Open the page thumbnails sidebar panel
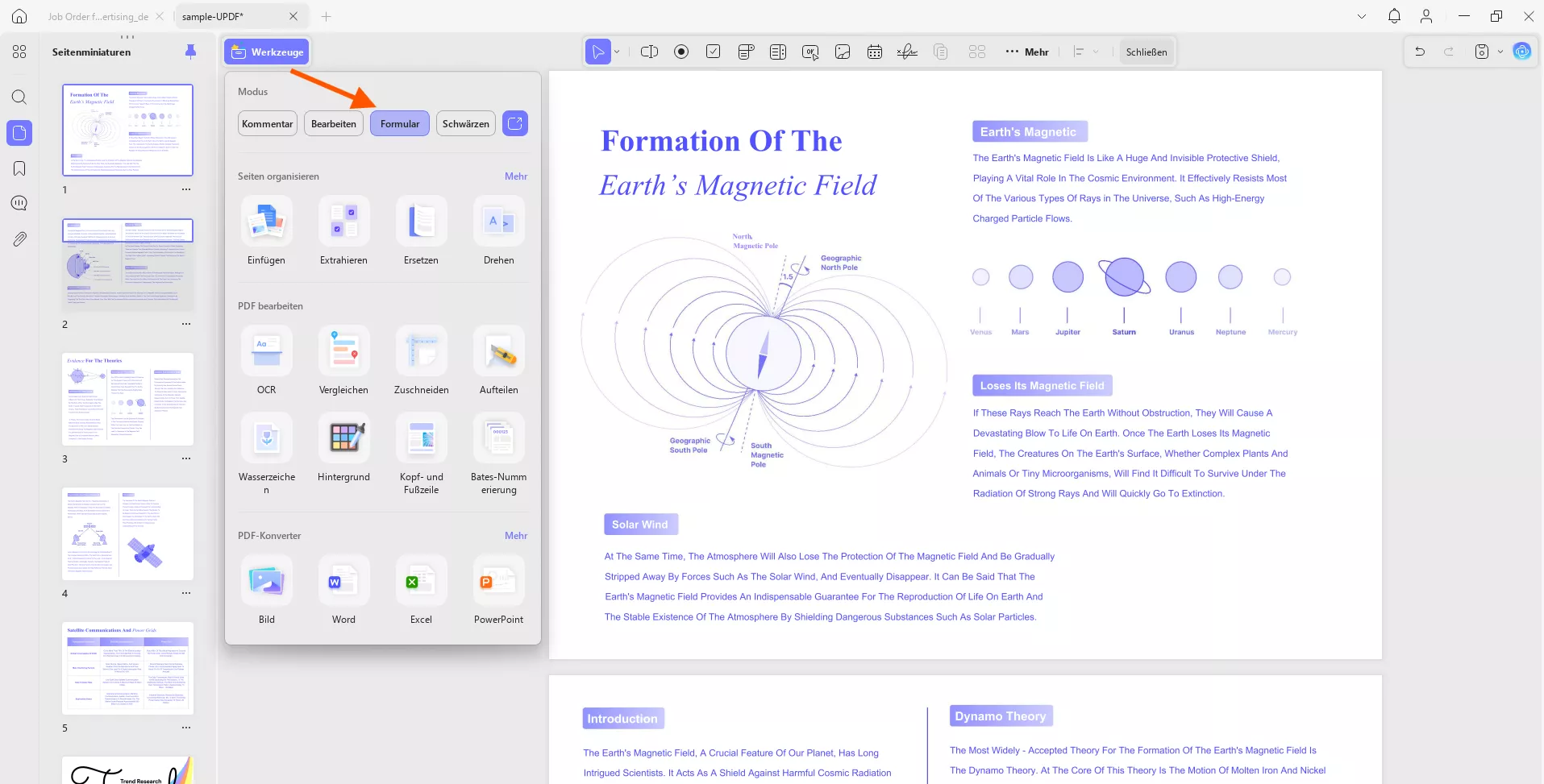Viewport: 1544px width, 784px height. [19, 133]
